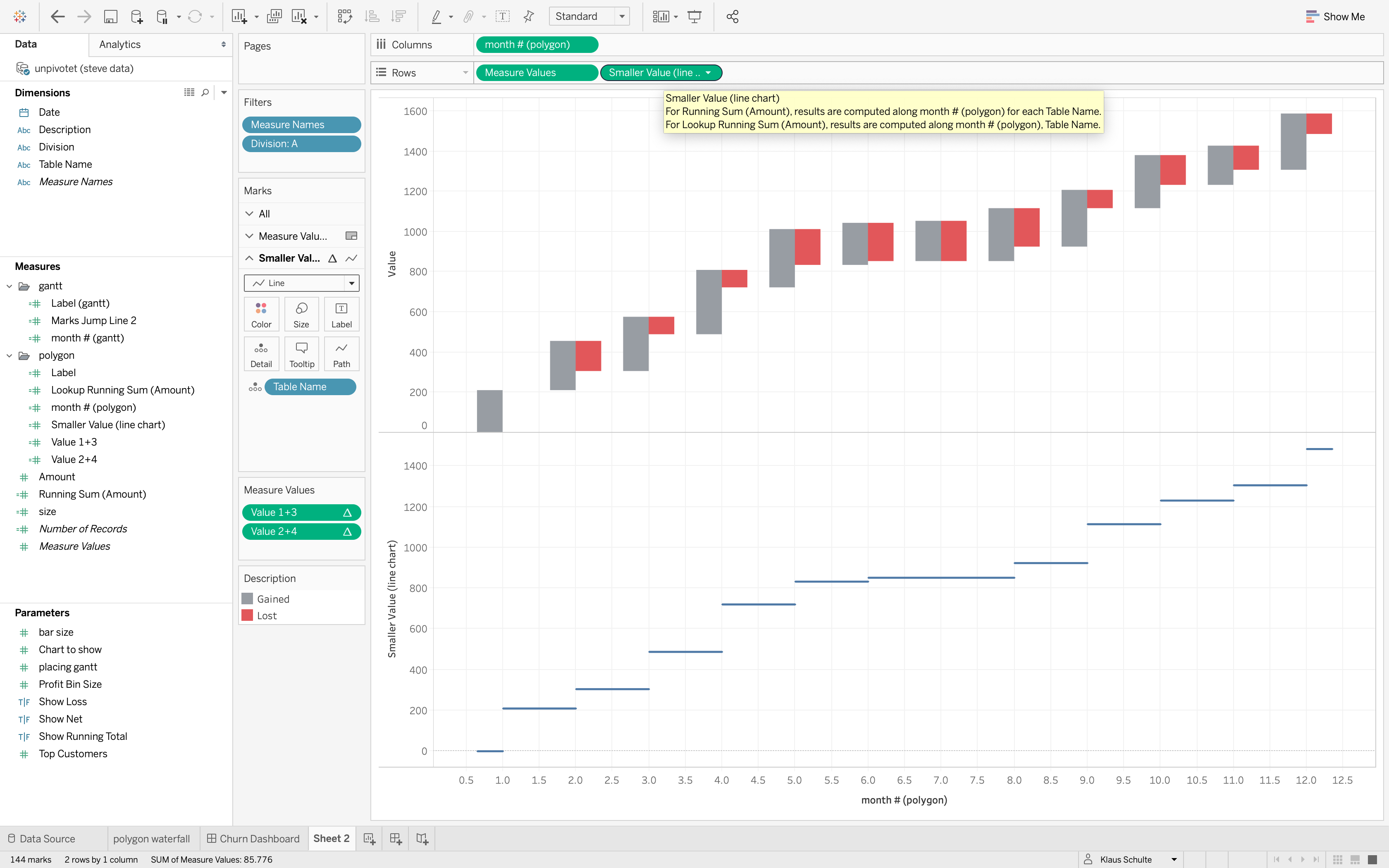The width and height of the screenshot is (1389, 868).
Task: Click the search magnifier in Dimensions header
Action: 205,93
